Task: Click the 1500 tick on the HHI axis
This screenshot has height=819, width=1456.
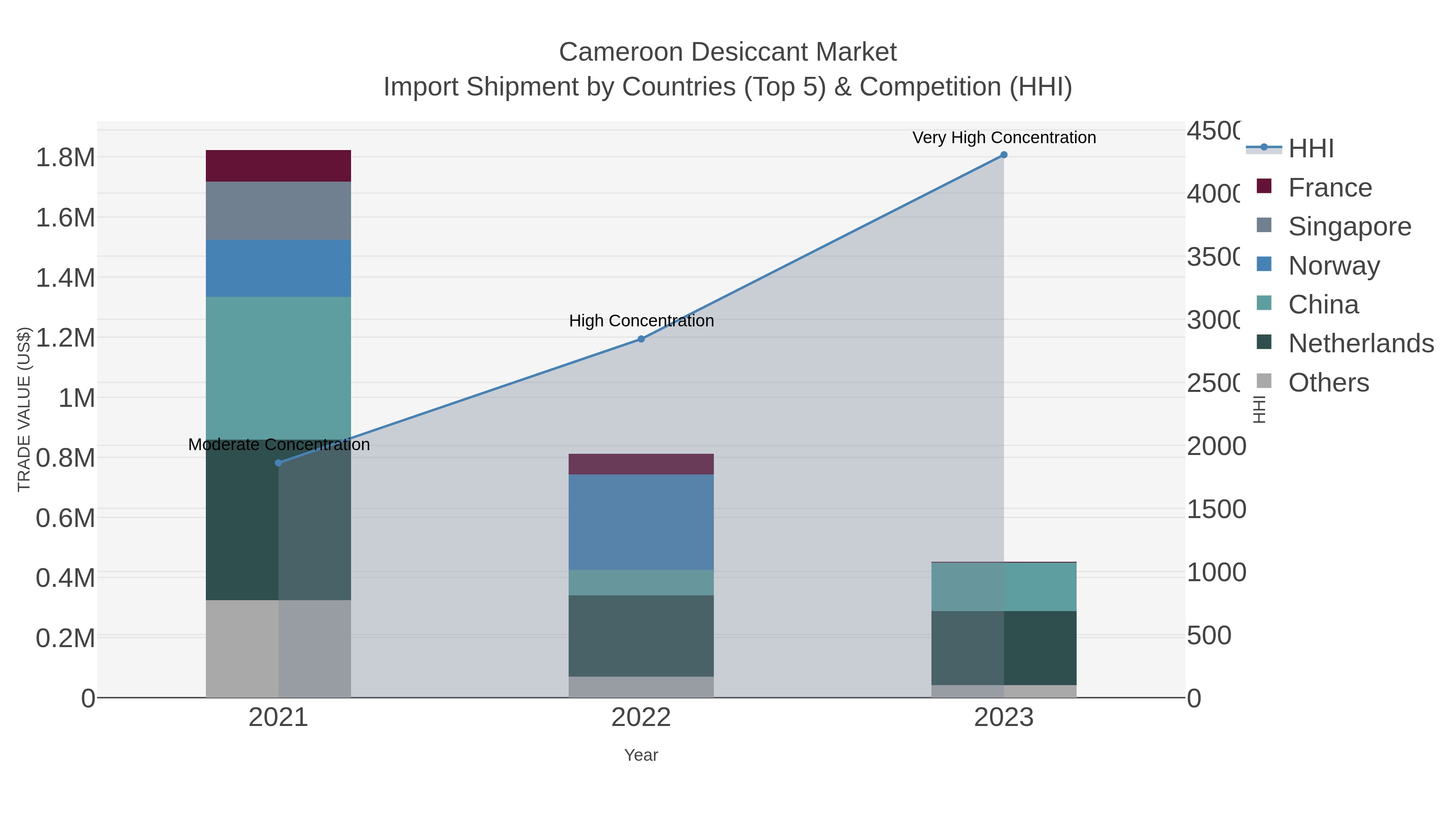Action: point(1216,509)
